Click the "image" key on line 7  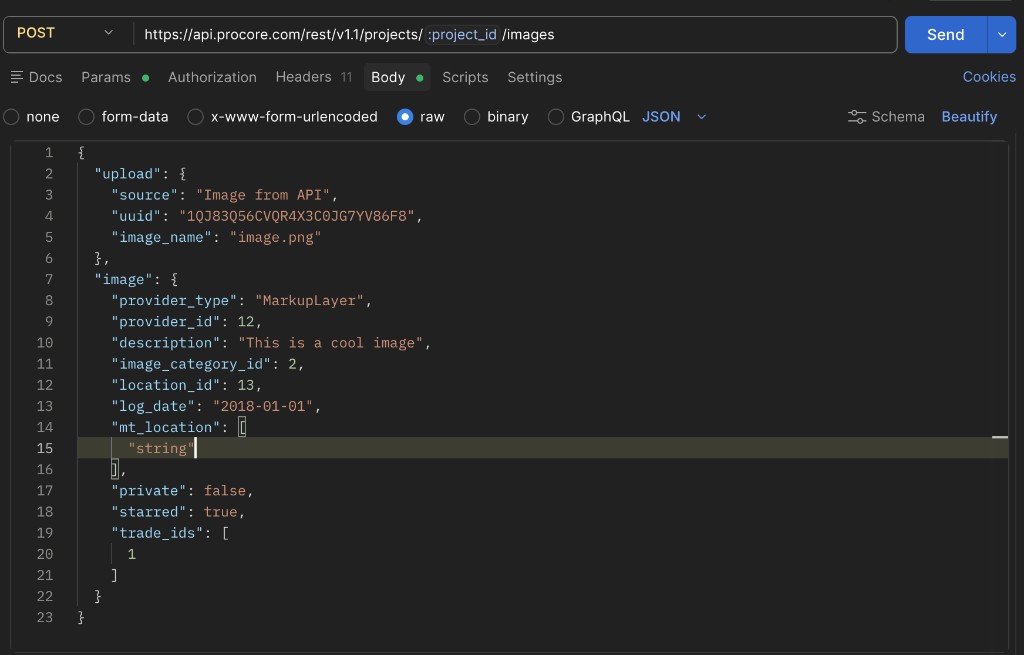click(123, 280)
